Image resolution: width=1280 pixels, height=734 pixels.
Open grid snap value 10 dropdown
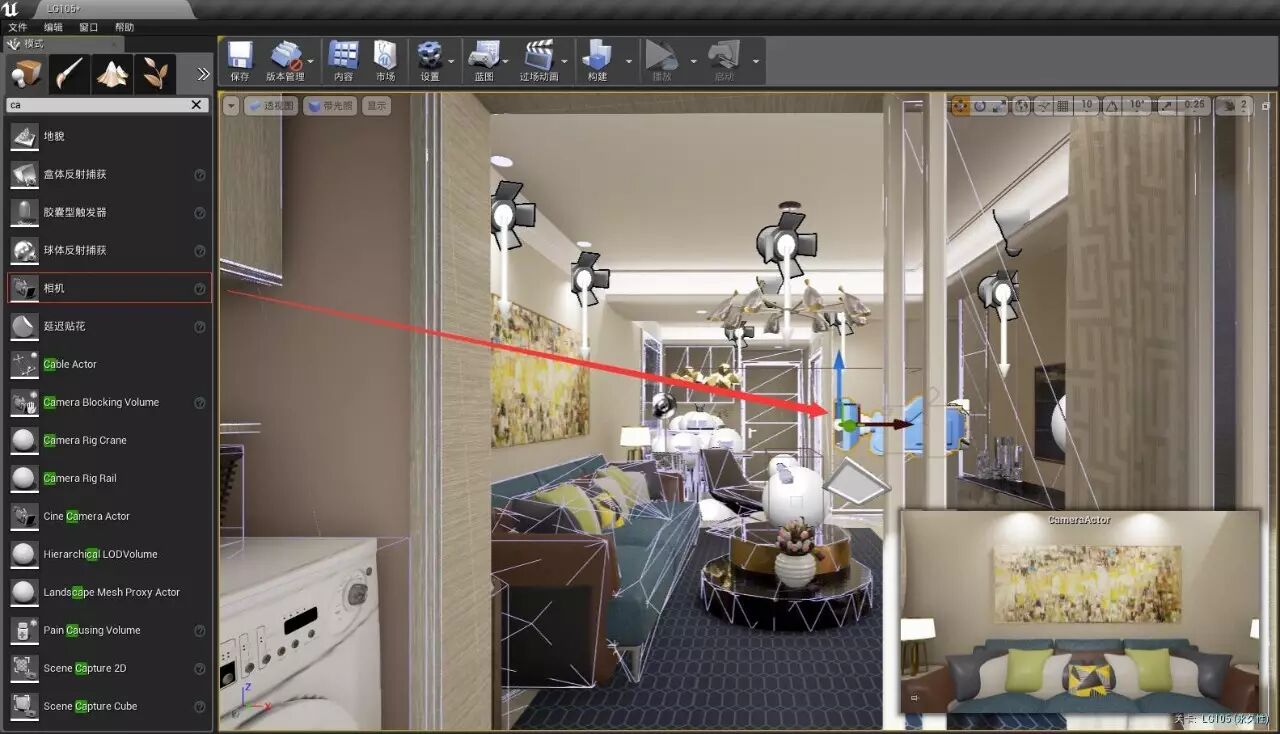point(1087,105)
